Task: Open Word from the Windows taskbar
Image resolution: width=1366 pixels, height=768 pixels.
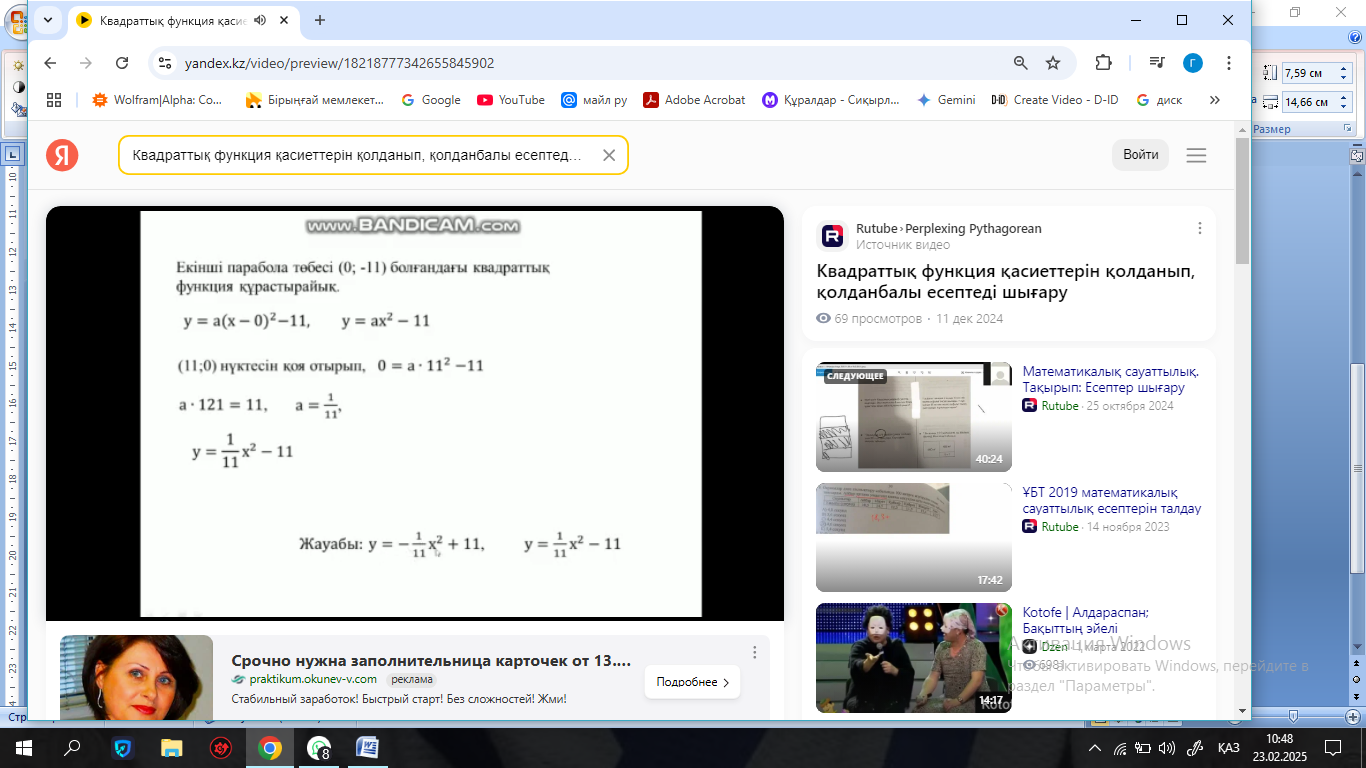Action: (x=367, y=747)
